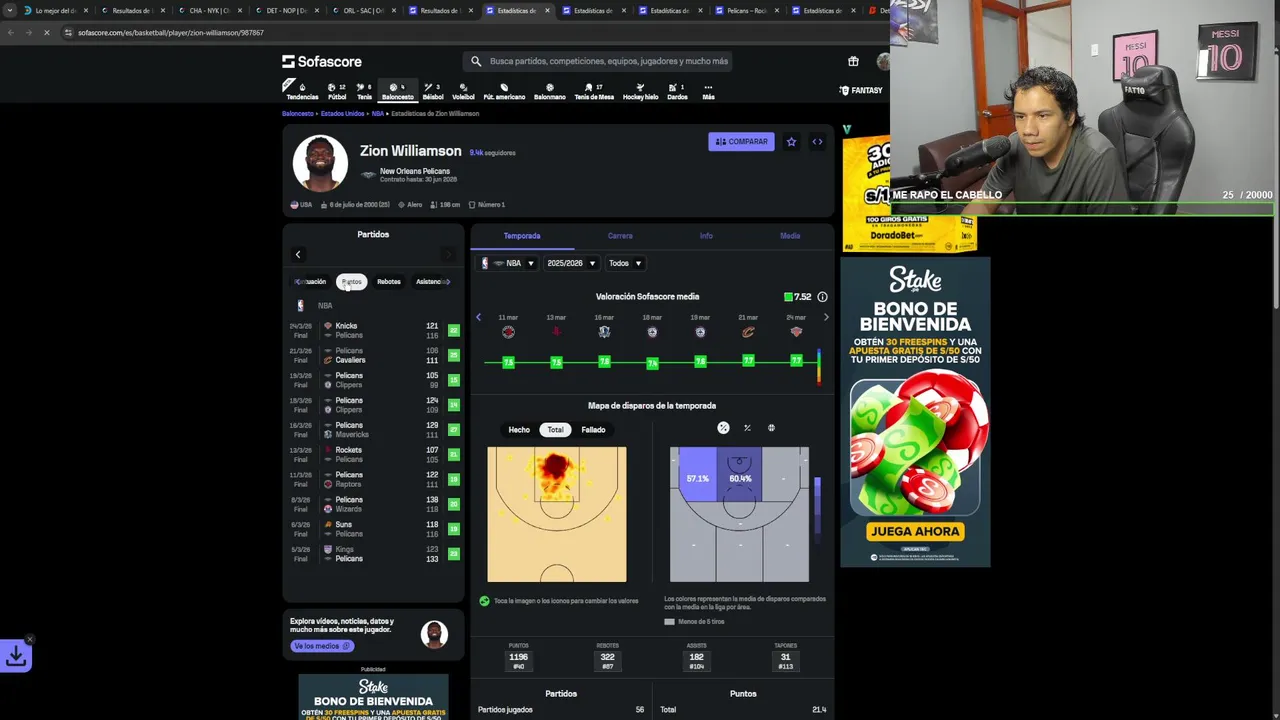Select the Rebotes stat filter
This screenshot has width=1280, height=720.
(389, 282)
